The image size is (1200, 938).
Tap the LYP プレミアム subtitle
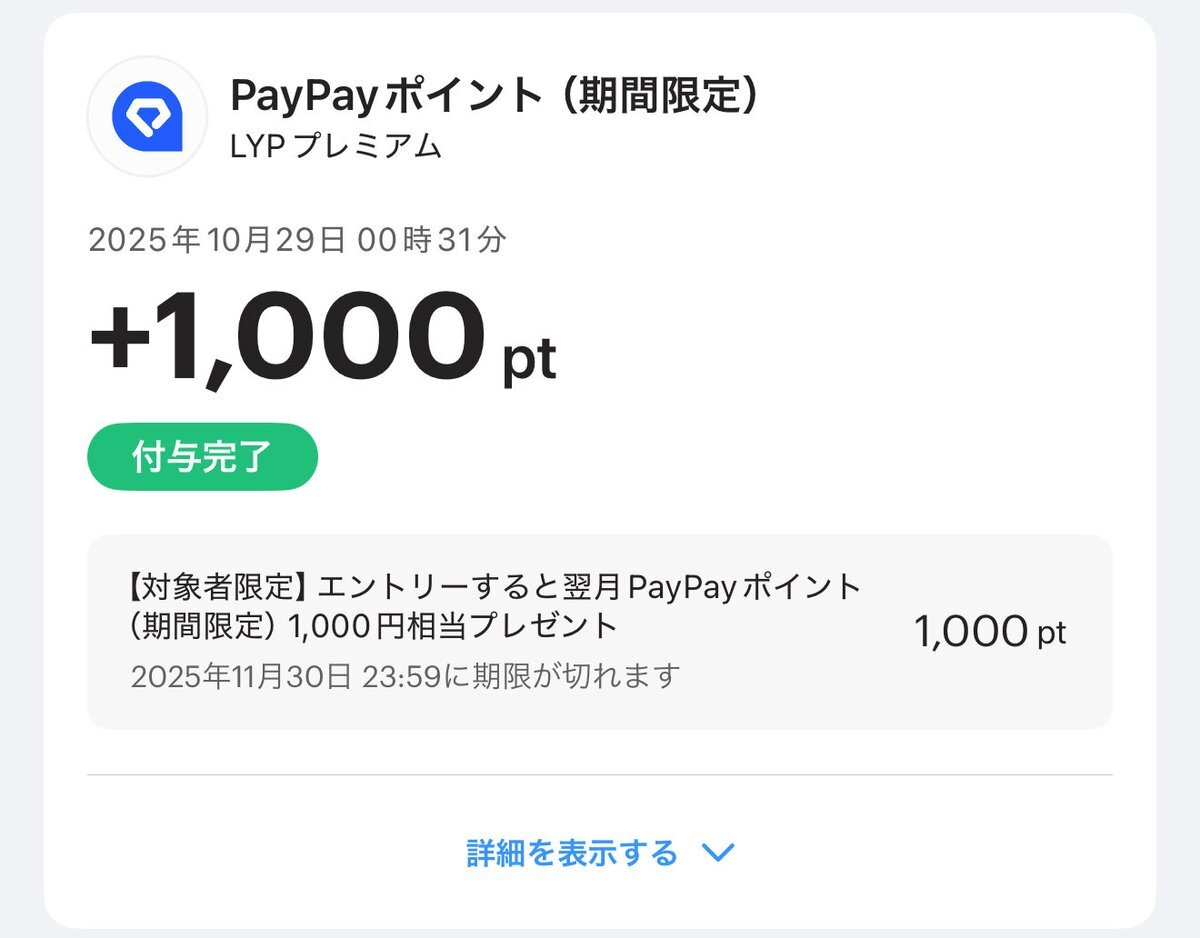(x=336, y=146)
